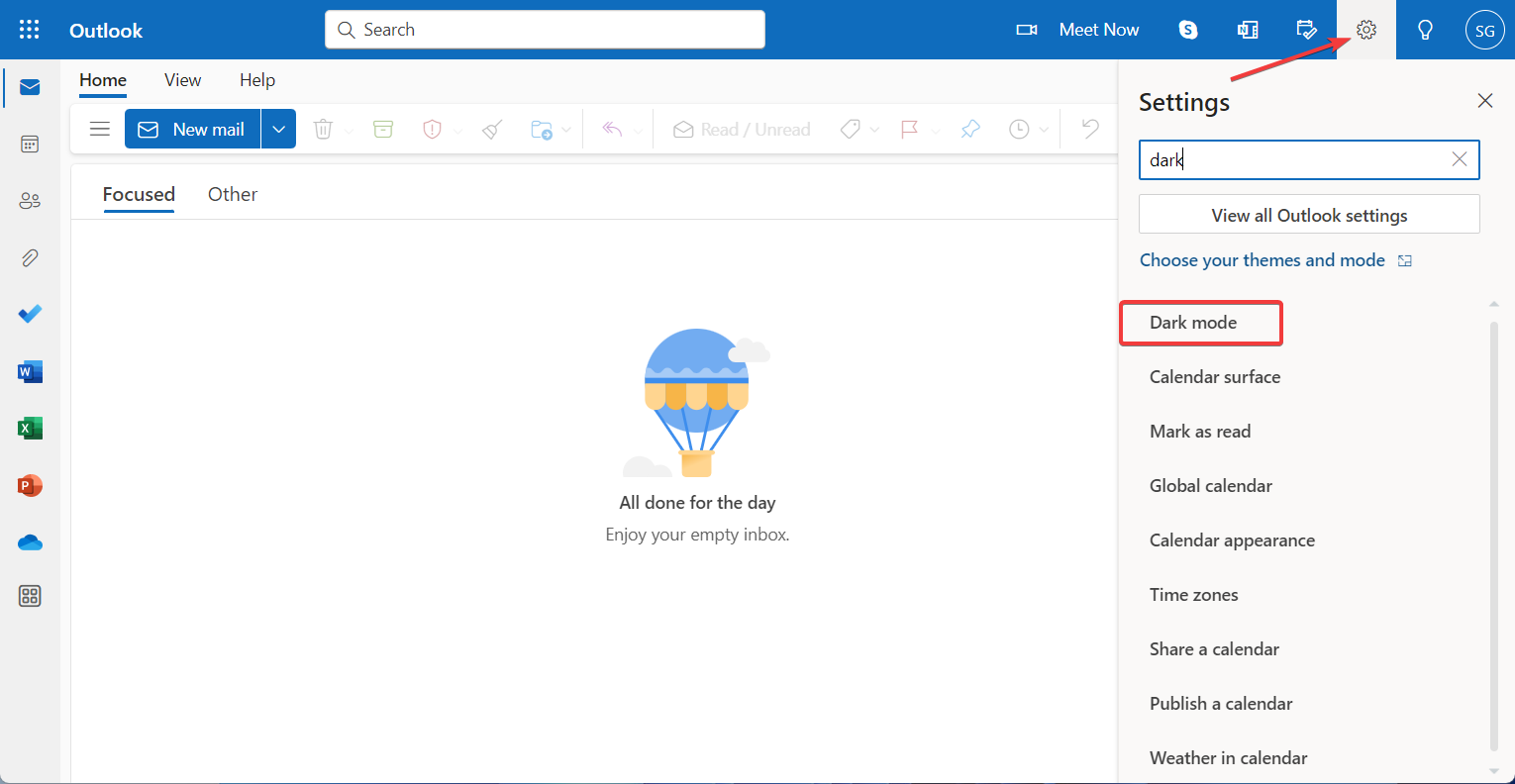Select Publish a calendar settings result

click(1221, 704)
